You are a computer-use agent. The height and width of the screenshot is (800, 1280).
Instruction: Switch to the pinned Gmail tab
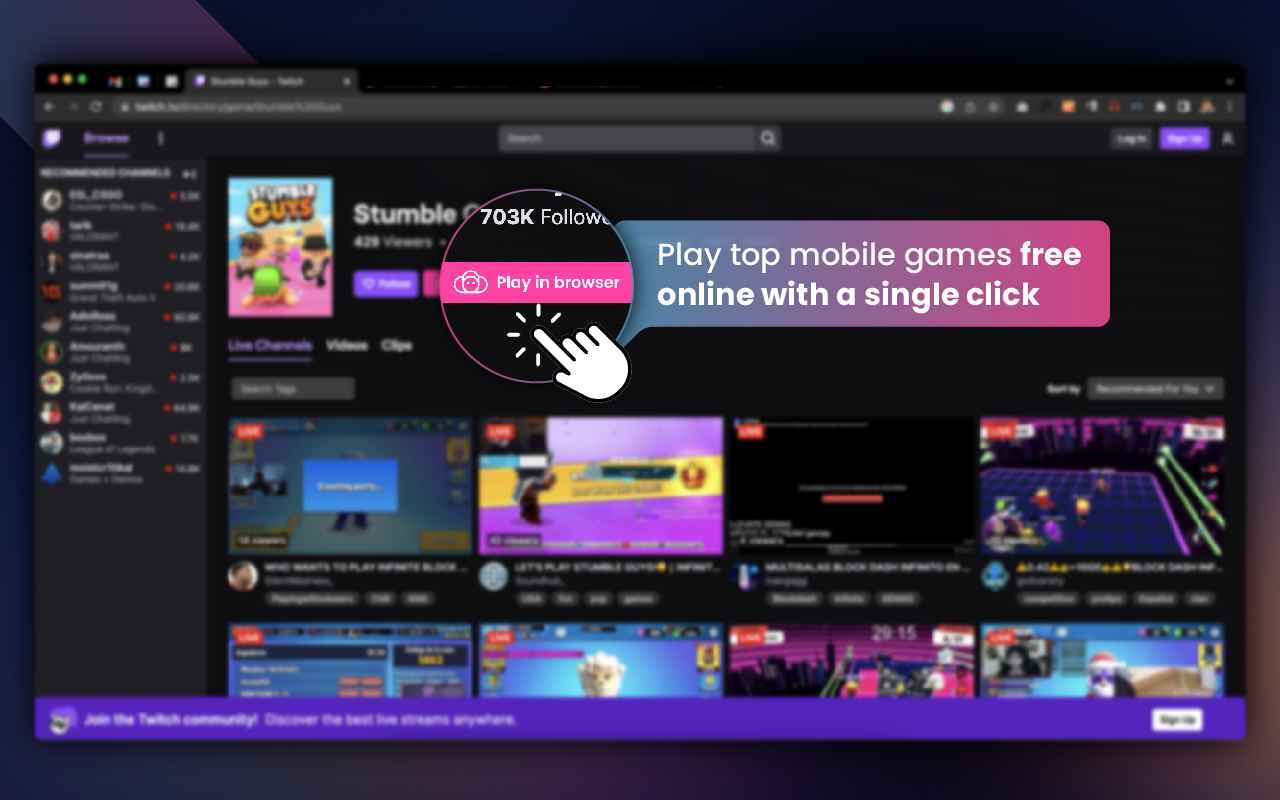(x=115, y=81)
